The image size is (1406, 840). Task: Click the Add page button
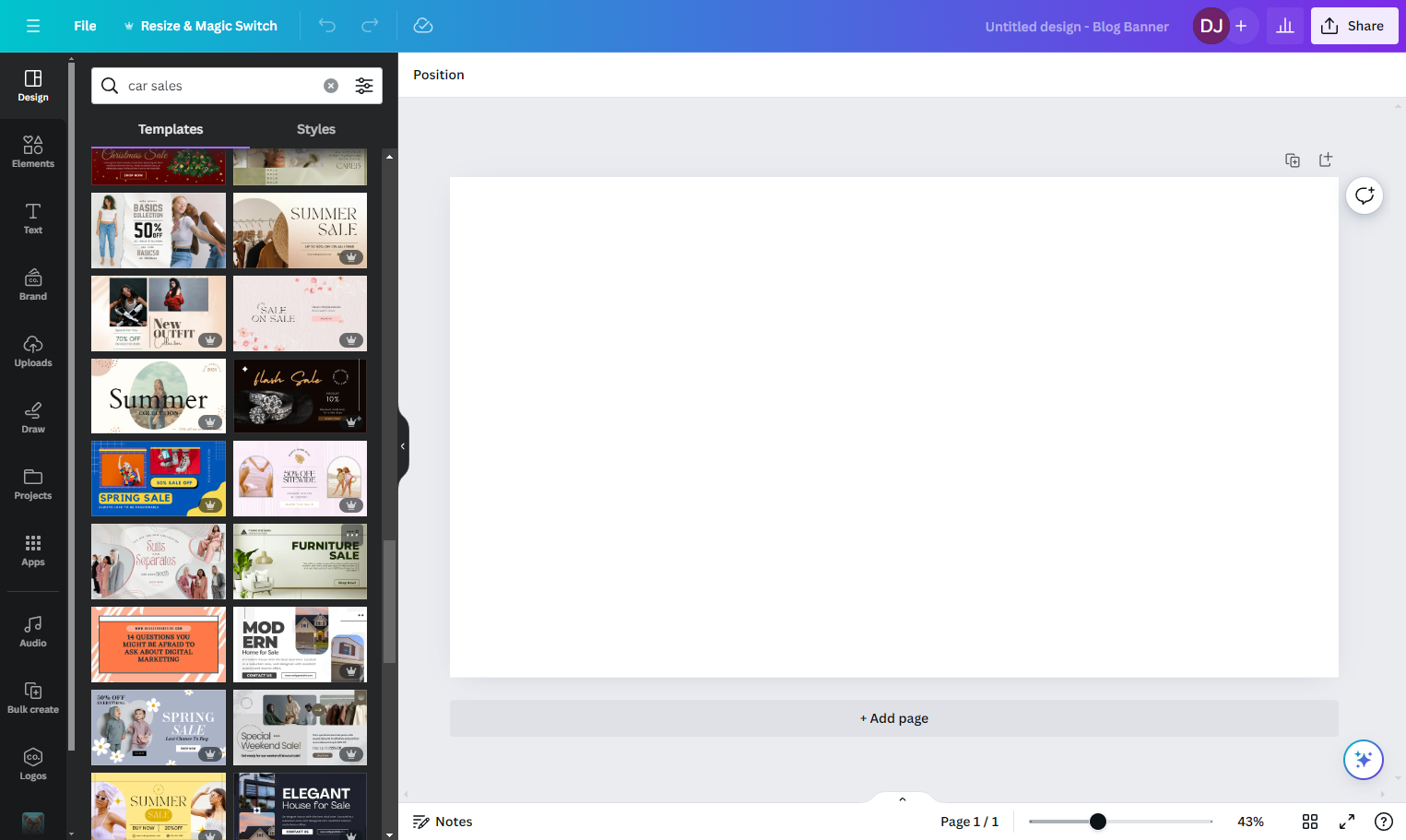tap(894, 718)
